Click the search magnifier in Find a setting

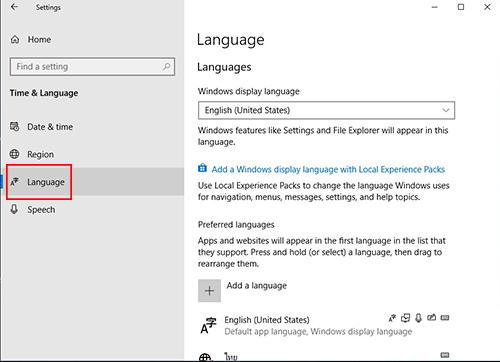point(166,66)
